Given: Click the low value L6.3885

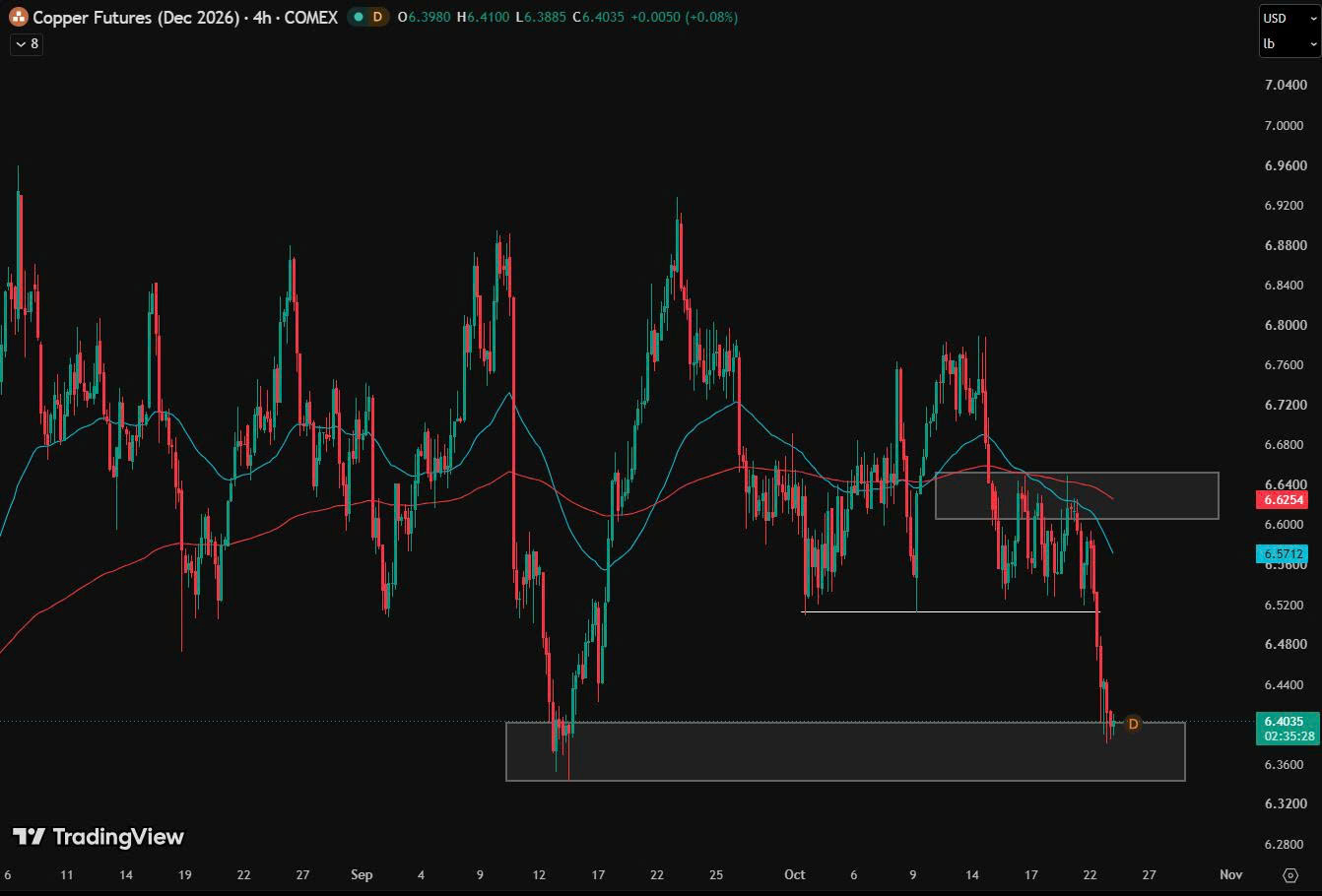Looking at the screenshot, I should 541,17.
